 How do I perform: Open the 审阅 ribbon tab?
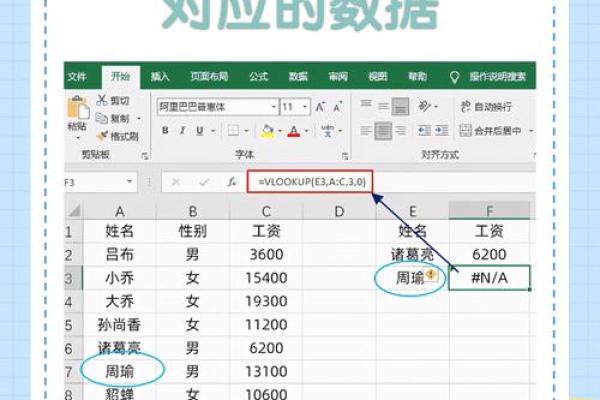[x=338, y=77]
